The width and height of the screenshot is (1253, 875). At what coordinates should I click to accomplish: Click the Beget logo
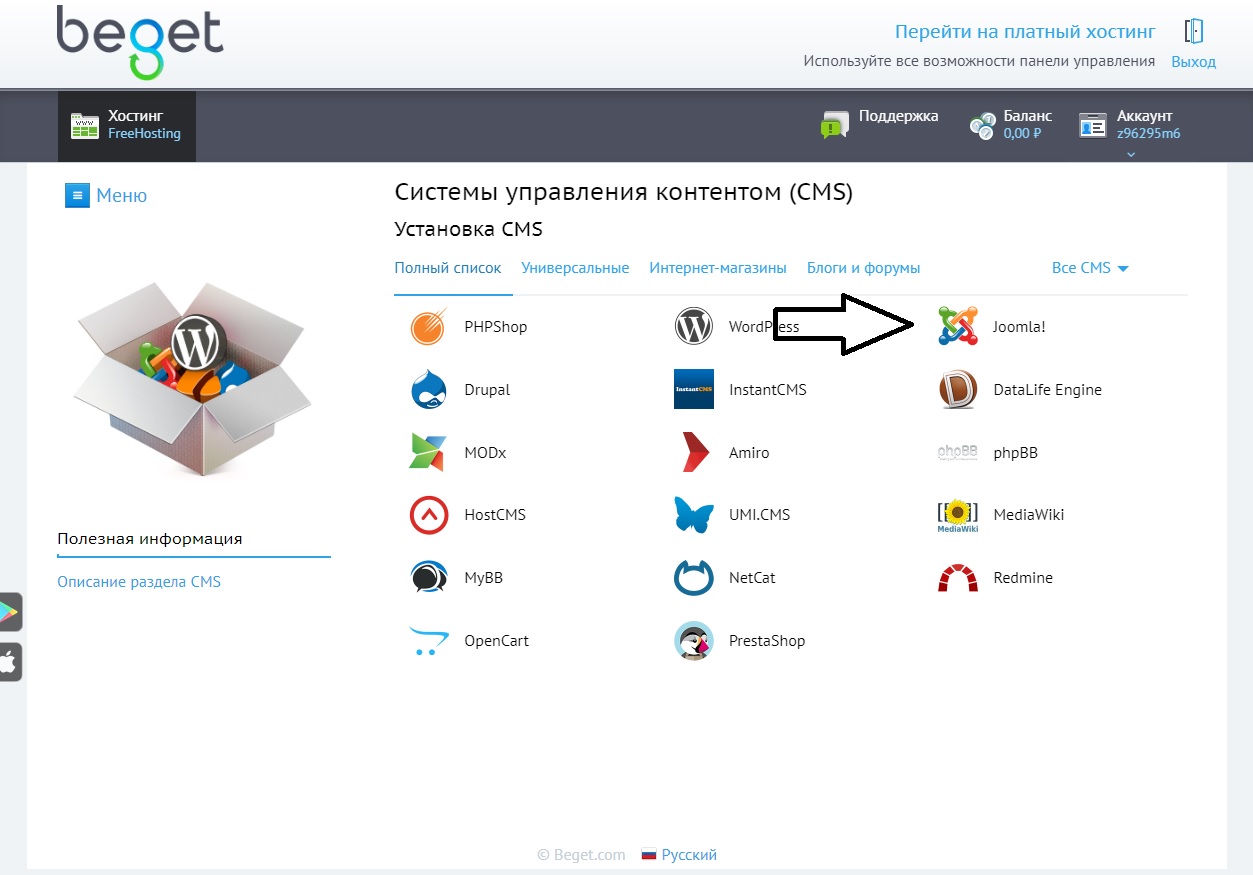tap(140, 42)
